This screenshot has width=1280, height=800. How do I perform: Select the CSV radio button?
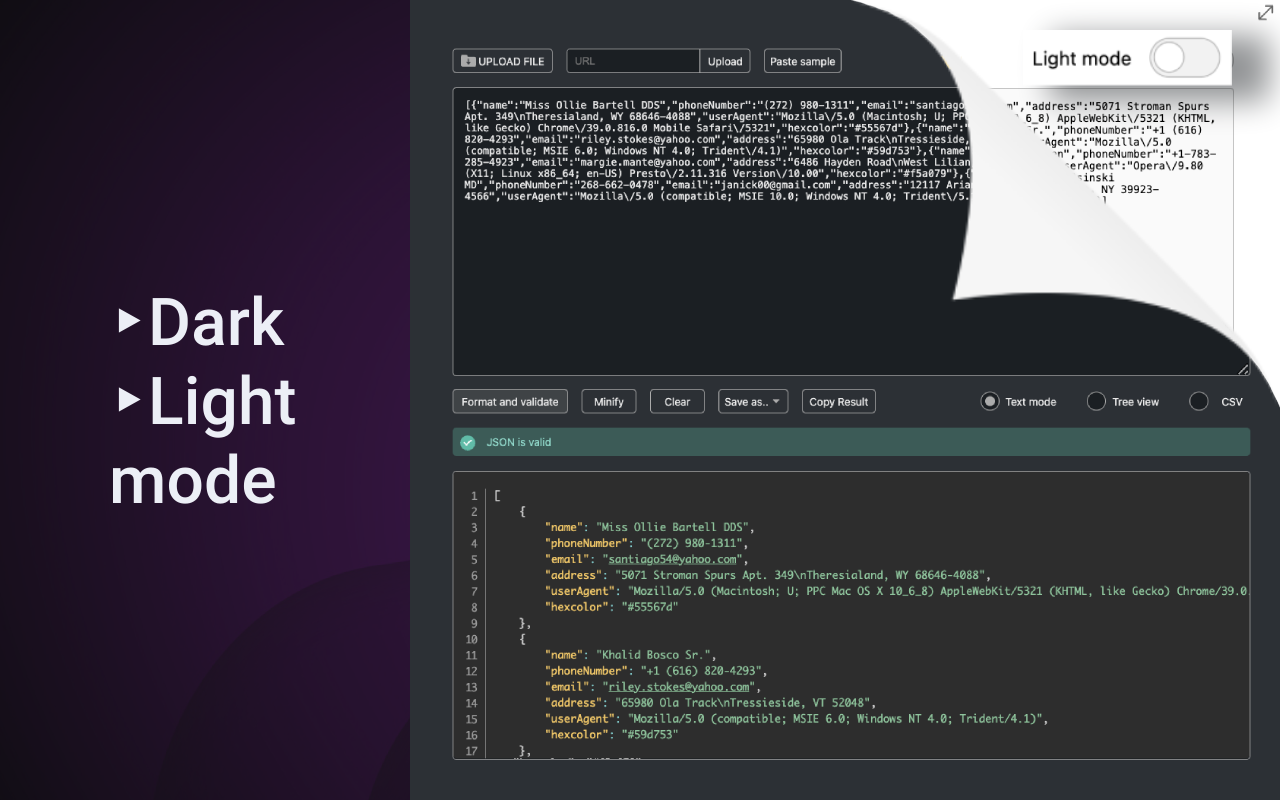(1199, 402)
